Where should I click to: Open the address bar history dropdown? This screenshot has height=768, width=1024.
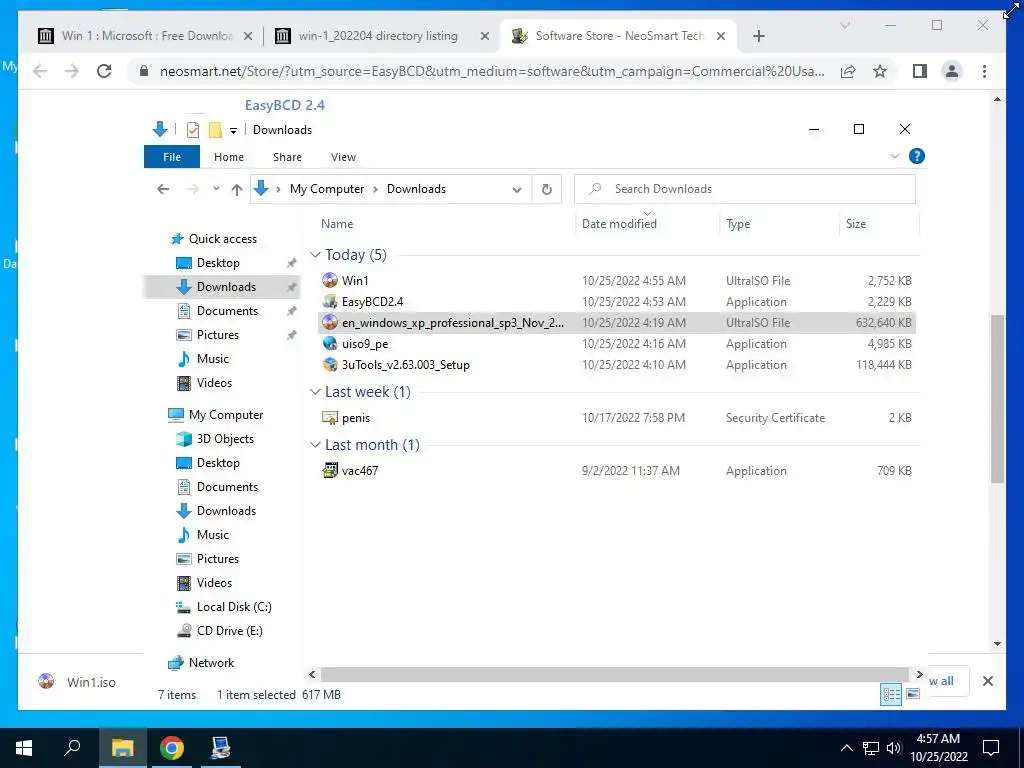click(x=517, y=189)
